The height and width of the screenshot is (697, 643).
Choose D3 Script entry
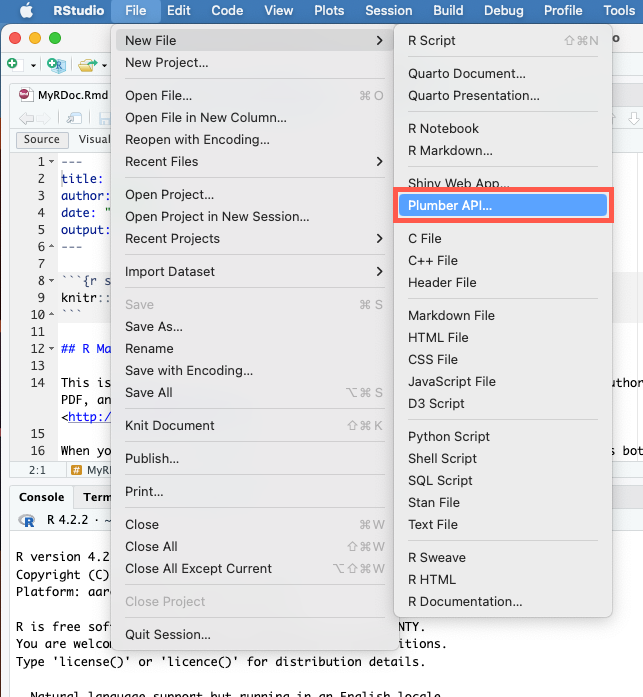[503, 404]
